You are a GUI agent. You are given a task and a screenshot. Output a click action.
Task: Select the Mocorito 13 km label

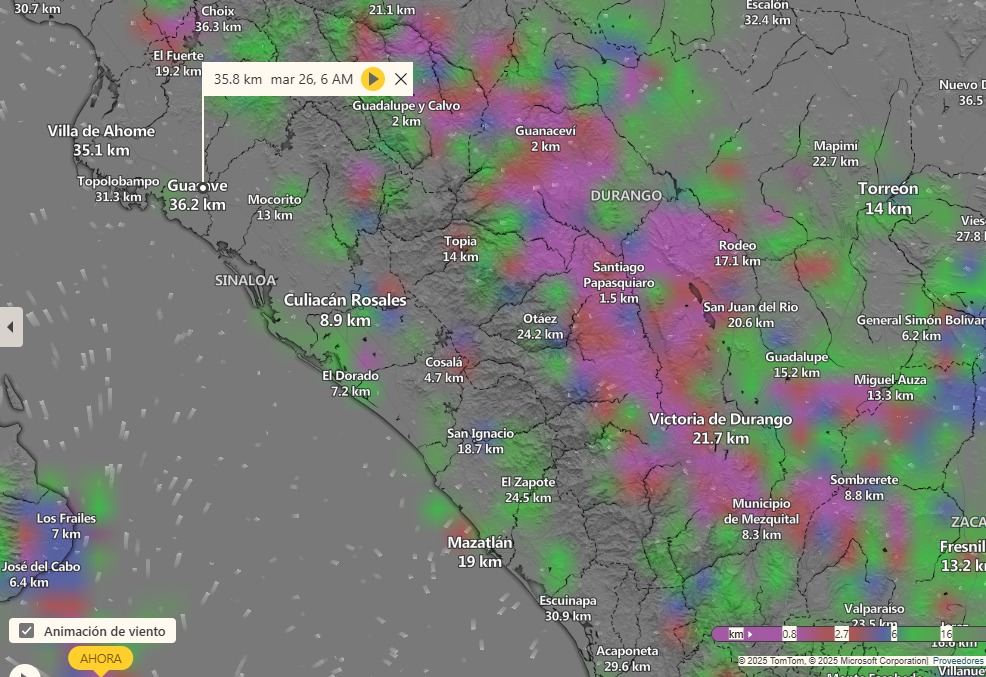(x=274, y=207)
